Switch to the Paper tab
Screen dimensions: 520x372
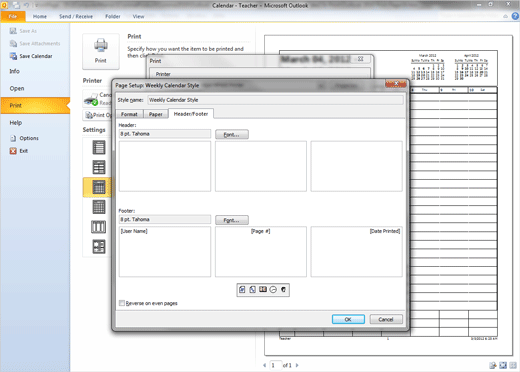[x=155, y=114]
